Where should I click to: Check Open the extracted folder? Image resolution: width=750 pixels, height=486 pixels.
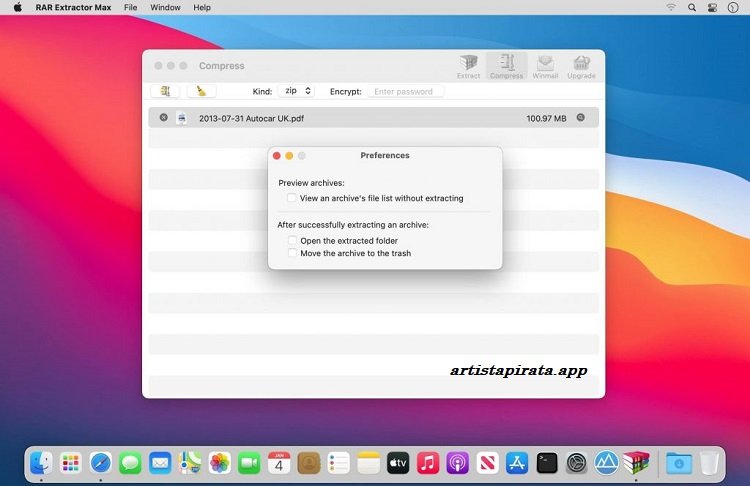[292, 240]
